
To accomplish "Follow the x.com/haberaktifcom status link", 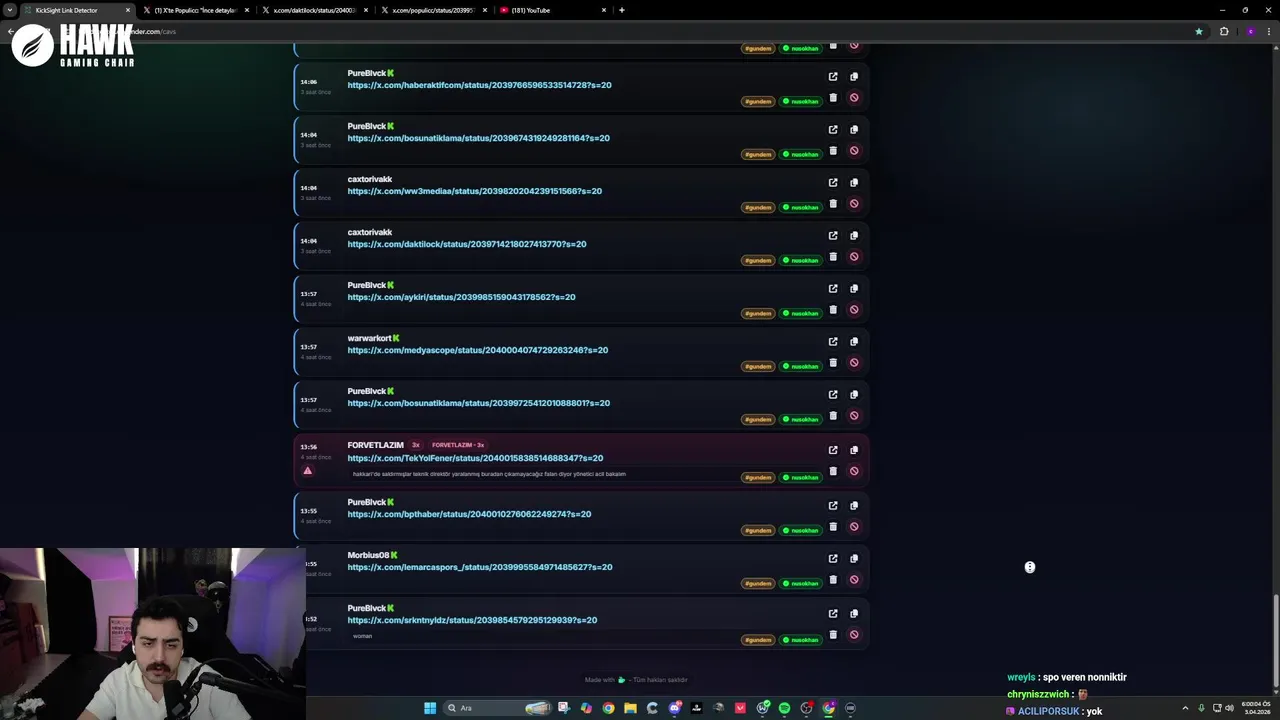I will click(x=479, y=85).
